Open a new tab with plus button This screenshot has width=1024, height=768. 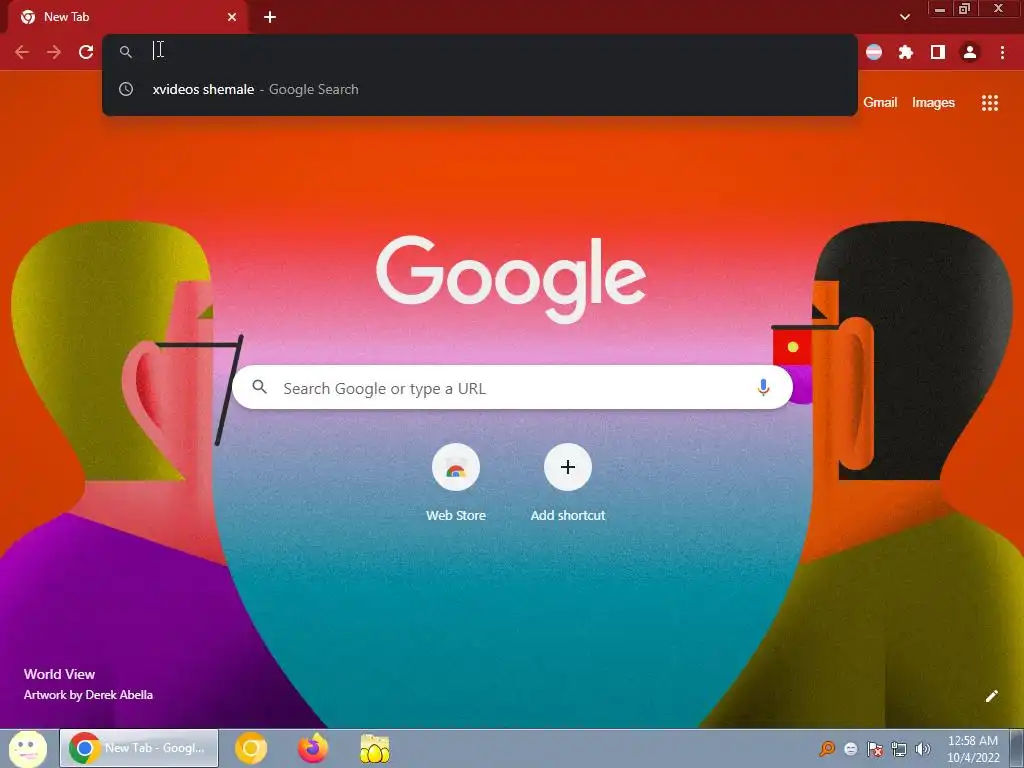point(270,17)
